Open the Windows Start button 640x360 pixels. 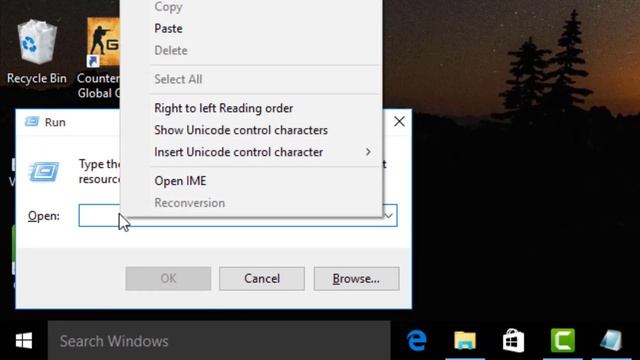(x=24, y=340)
